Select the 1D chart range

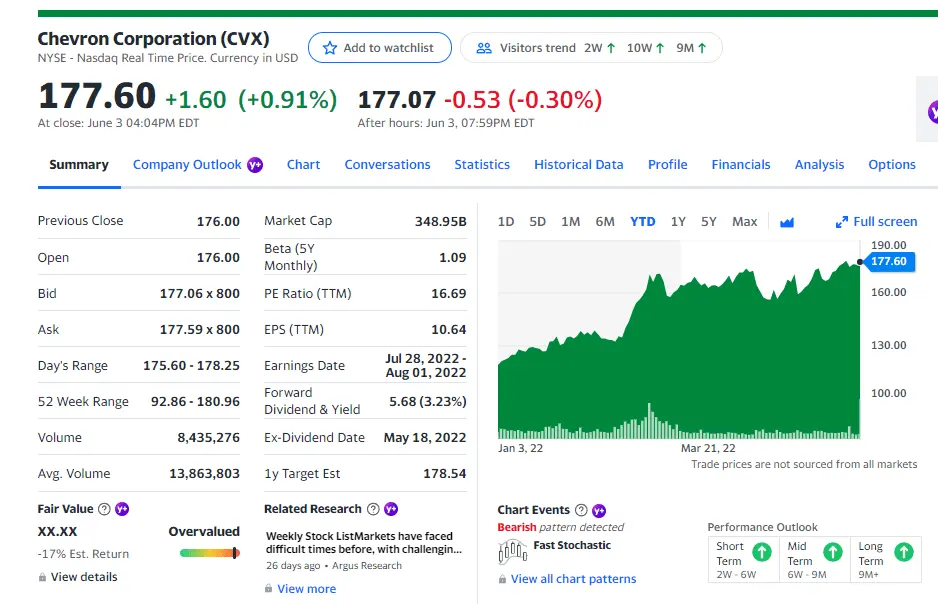[x=506, y=222]
